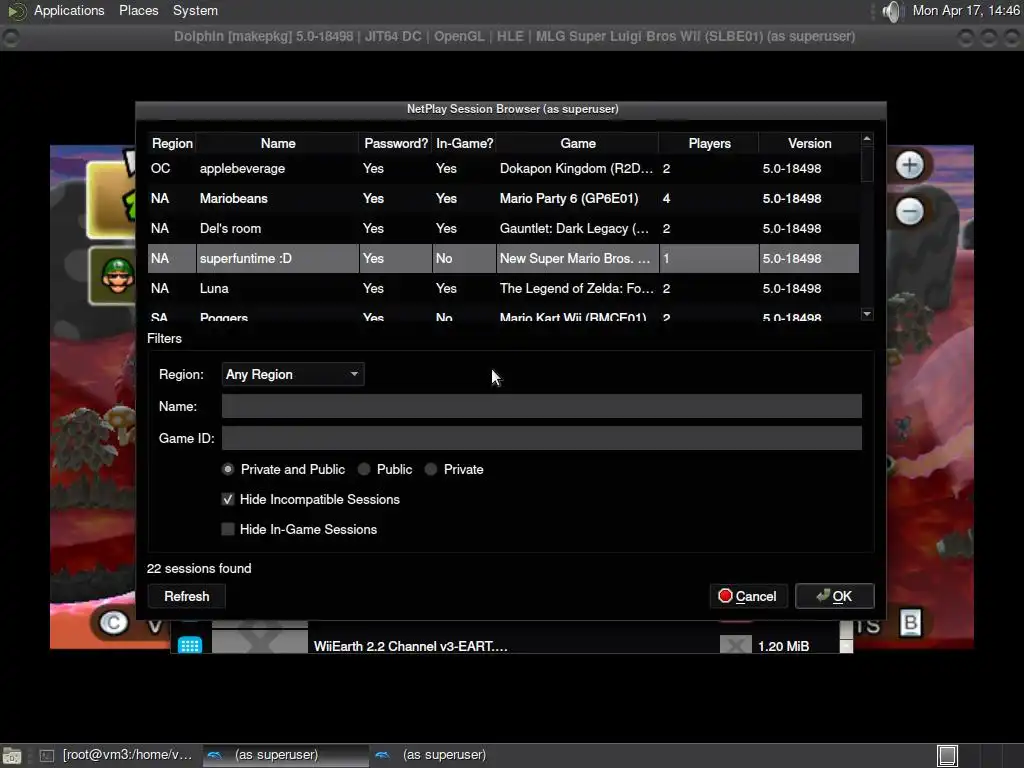
Task: Click the session list scrollbar thumb
Action: point(867,164)
